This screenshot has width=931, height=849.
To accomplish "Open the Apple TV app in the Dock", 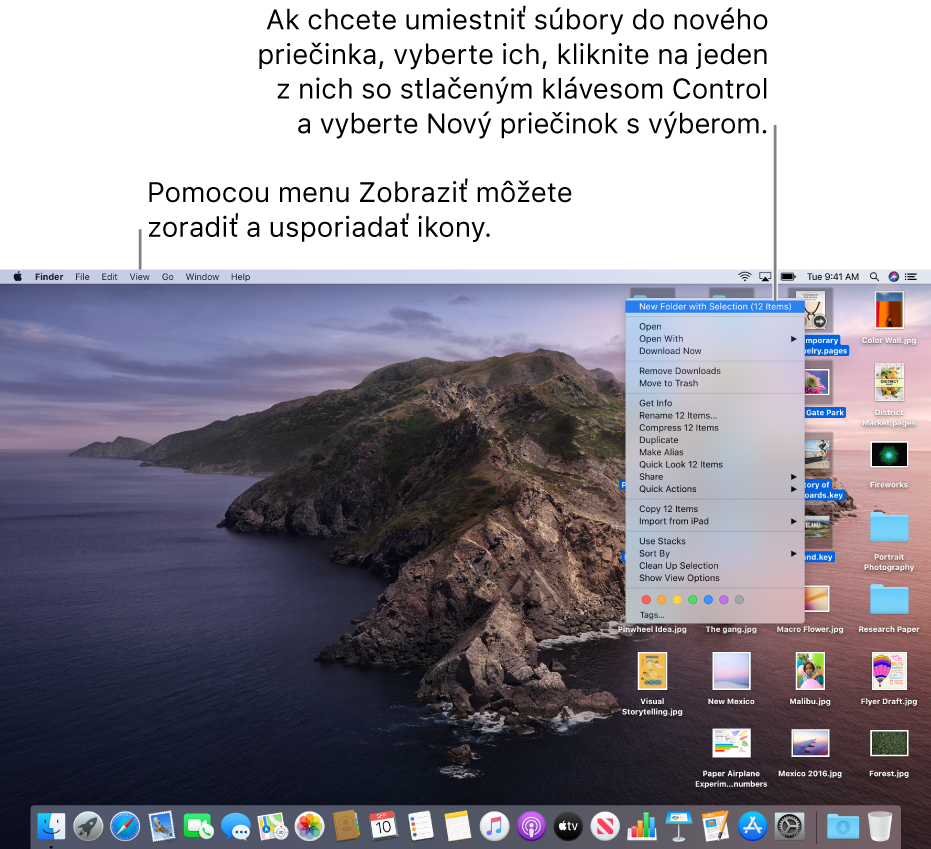I will pyautogui.click(x=568, y=826).
